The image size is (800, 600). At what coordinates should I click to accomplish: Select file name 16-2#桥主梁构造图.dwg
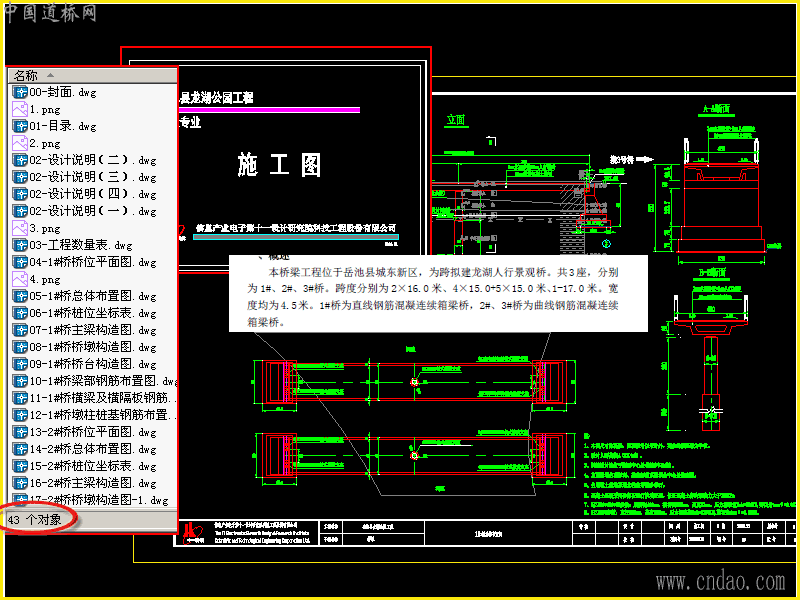click(93, 483)
